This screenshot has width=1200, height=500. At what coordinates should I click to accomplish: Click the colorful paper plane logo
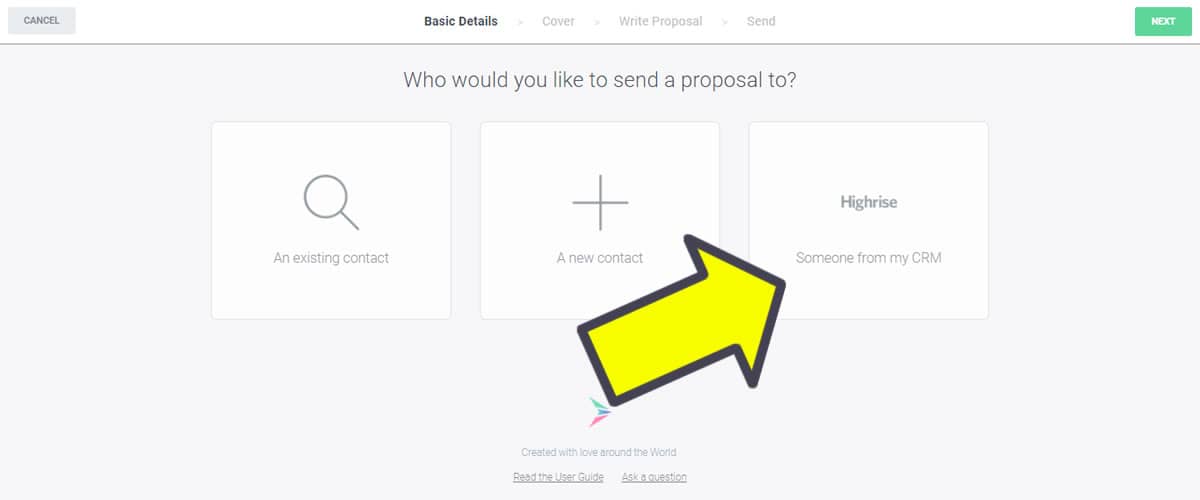click(x=599, y=411)
